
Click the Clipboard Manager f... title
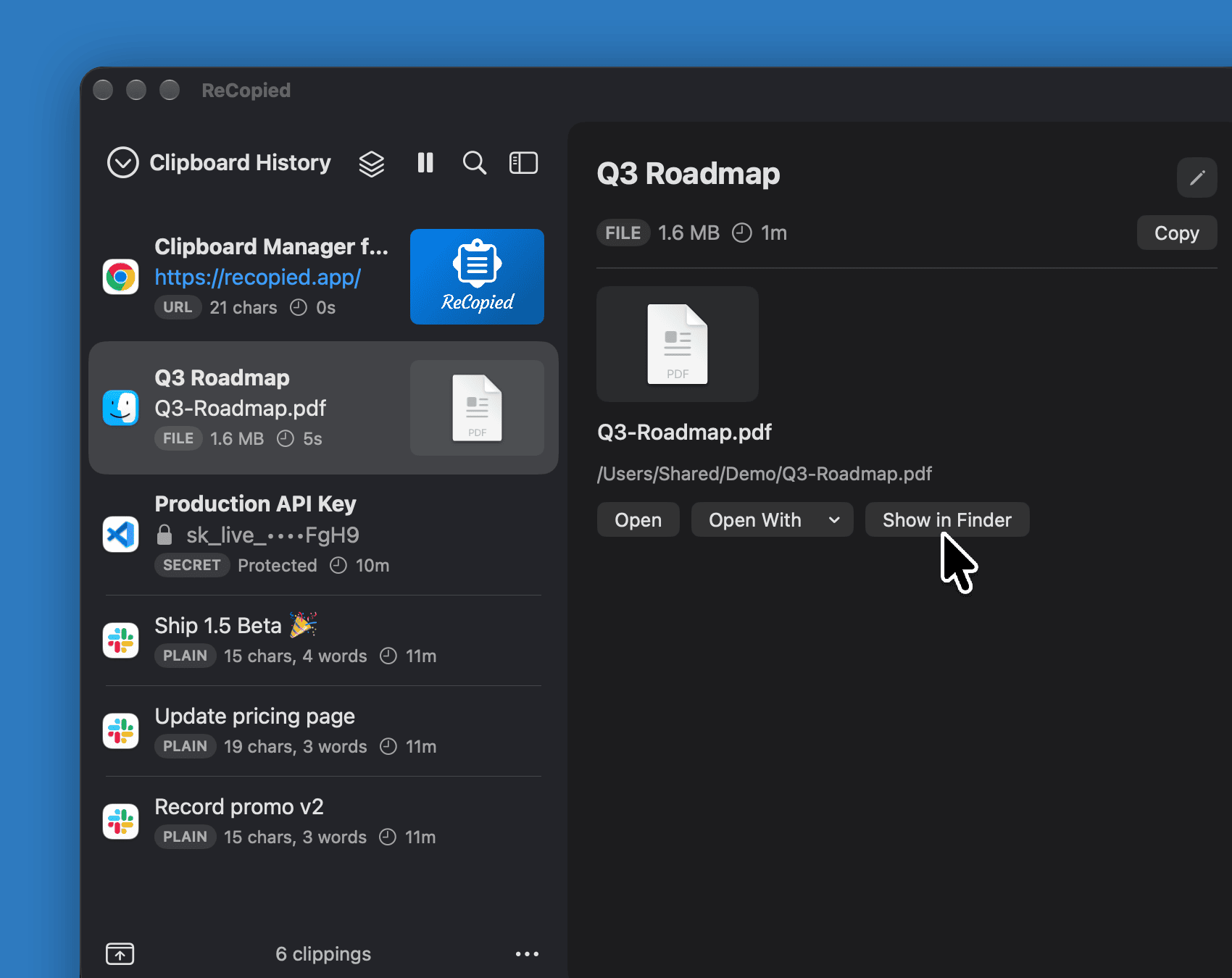point(272,246)
